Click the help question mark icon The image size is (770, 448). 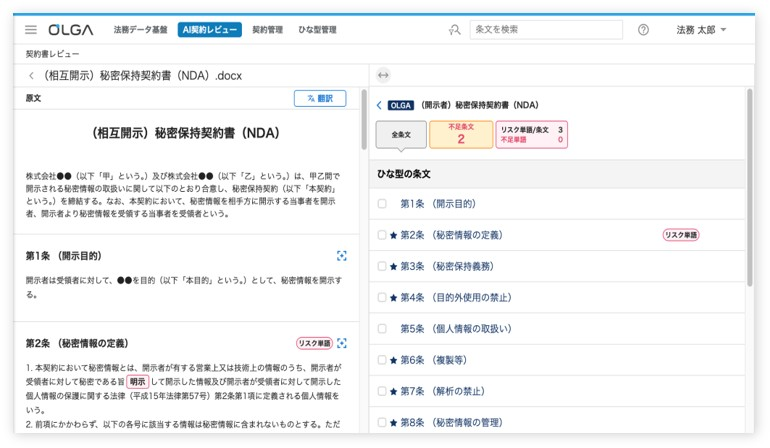(643, 30)
